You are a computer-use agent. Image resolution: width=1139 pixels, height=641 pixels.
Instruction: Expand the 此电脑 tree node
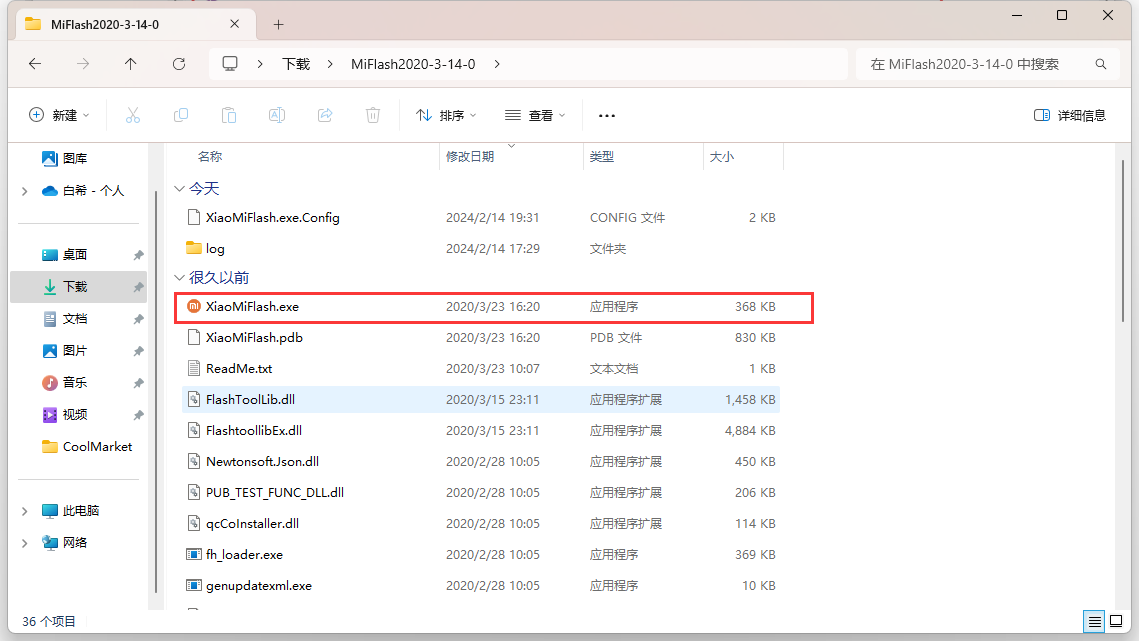tap(25, 511)
